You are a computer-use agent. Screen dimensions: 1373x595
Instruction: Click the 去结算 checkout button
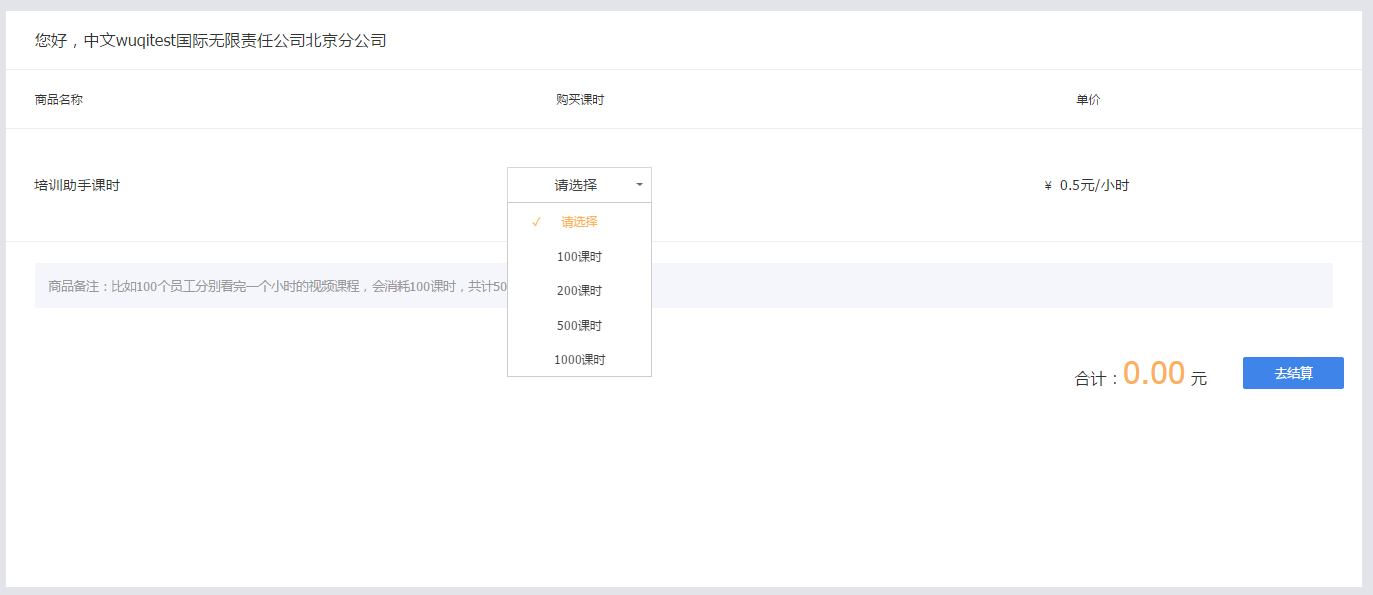[1293, 373]
